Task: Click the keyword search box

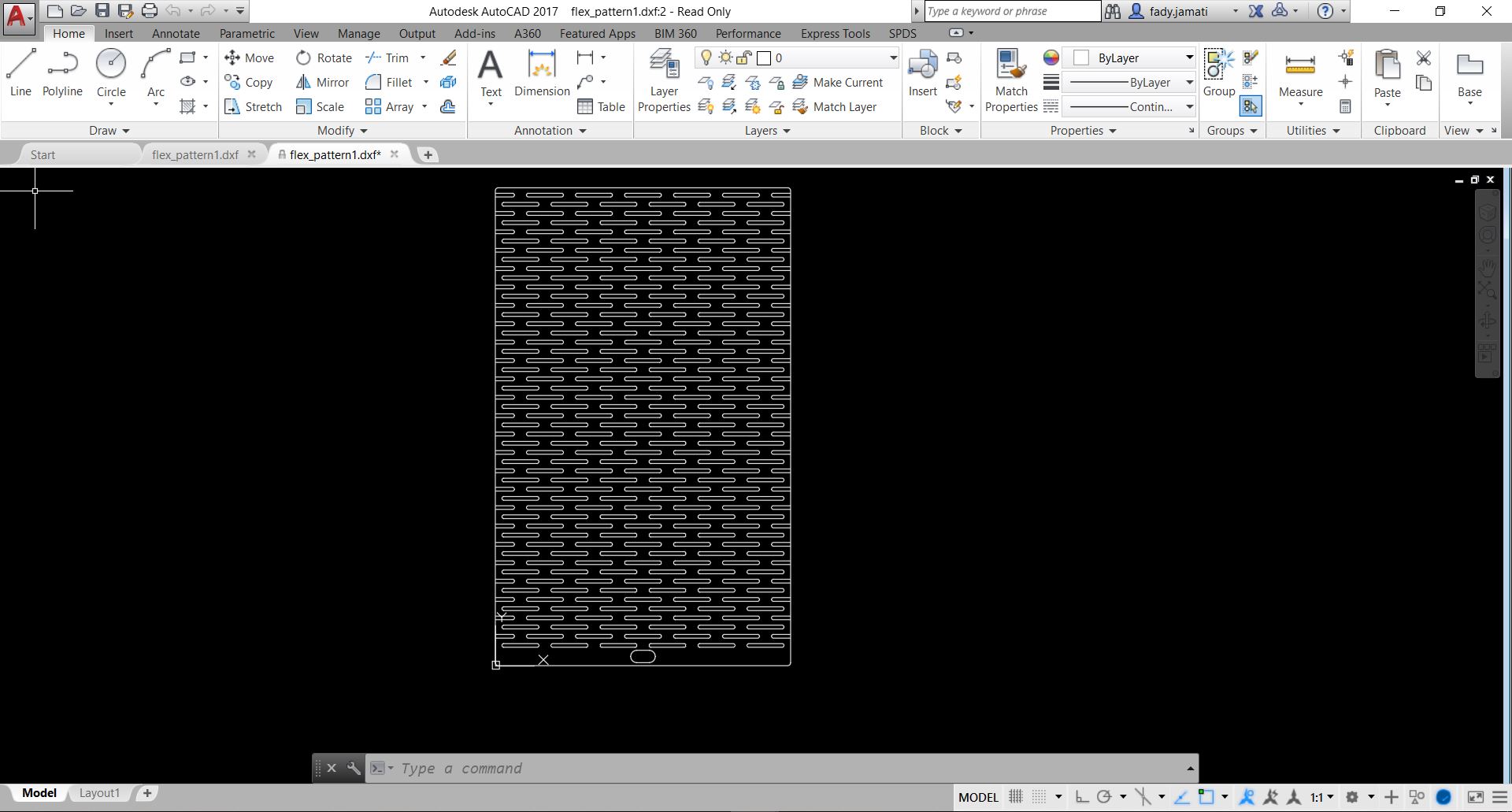Action: click(1012, 11)
